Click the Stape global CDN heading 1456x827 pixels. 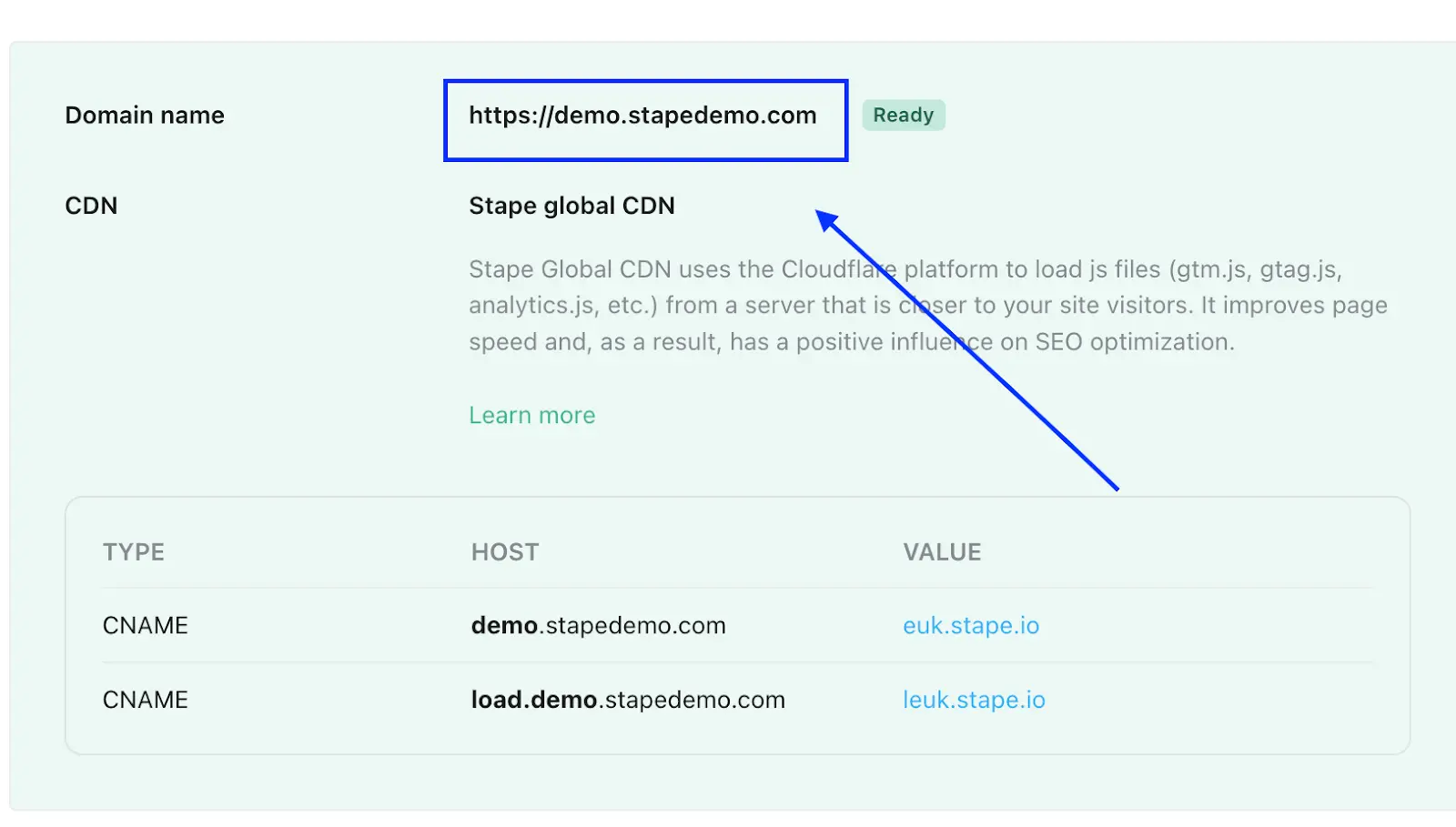point(571,206)
